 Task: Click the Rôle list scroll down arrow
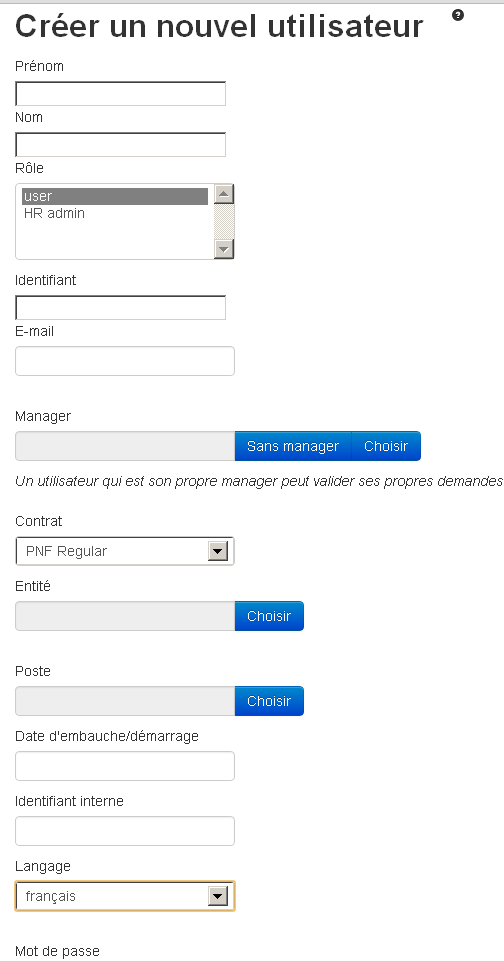point(224,249)
